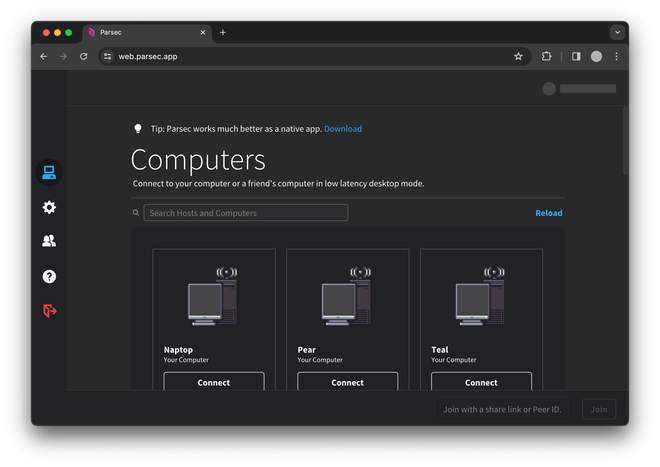
Task: Click the Reload link
Action: (x=548, y=213)
